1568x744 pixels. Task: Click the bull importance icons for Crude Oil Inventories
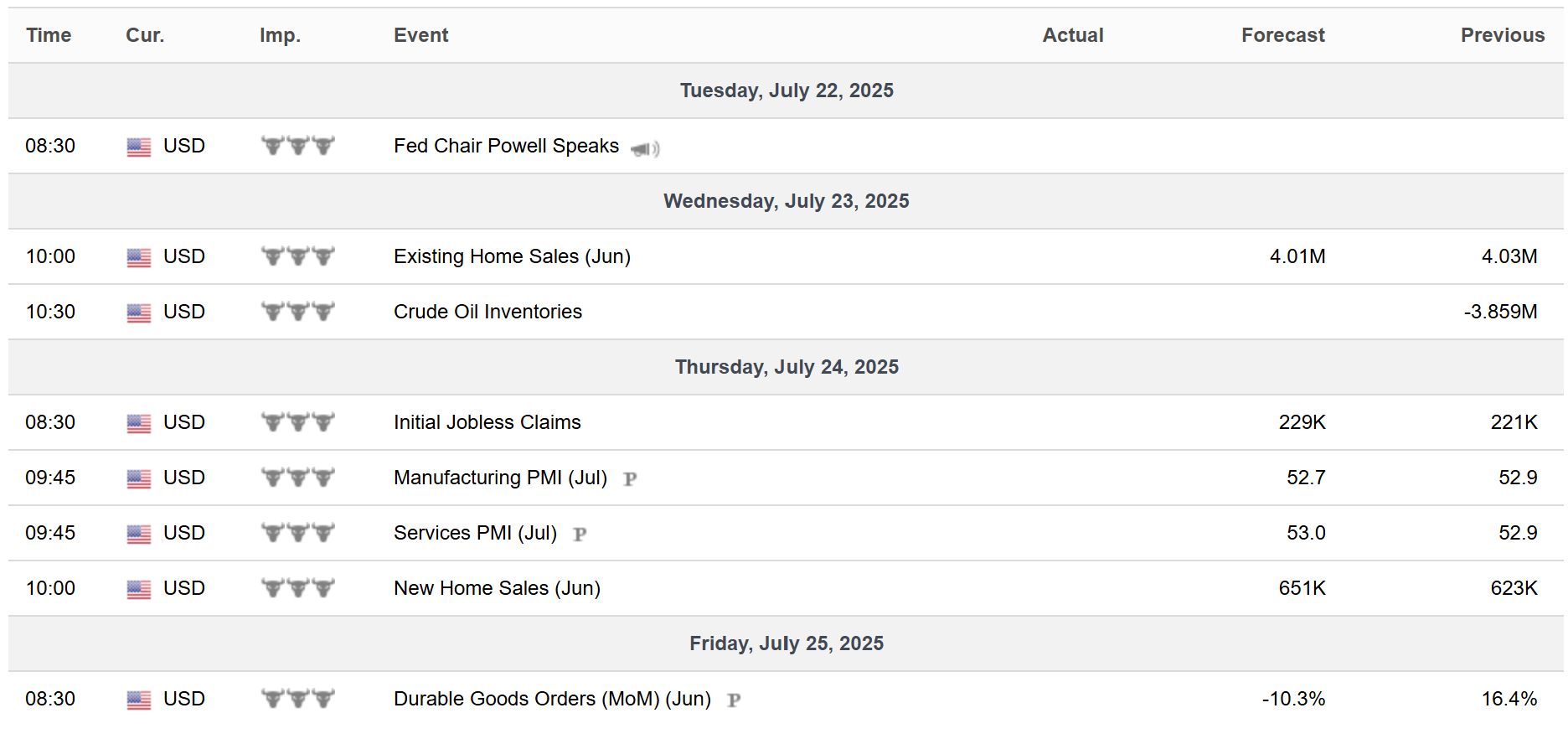point(298,312)
